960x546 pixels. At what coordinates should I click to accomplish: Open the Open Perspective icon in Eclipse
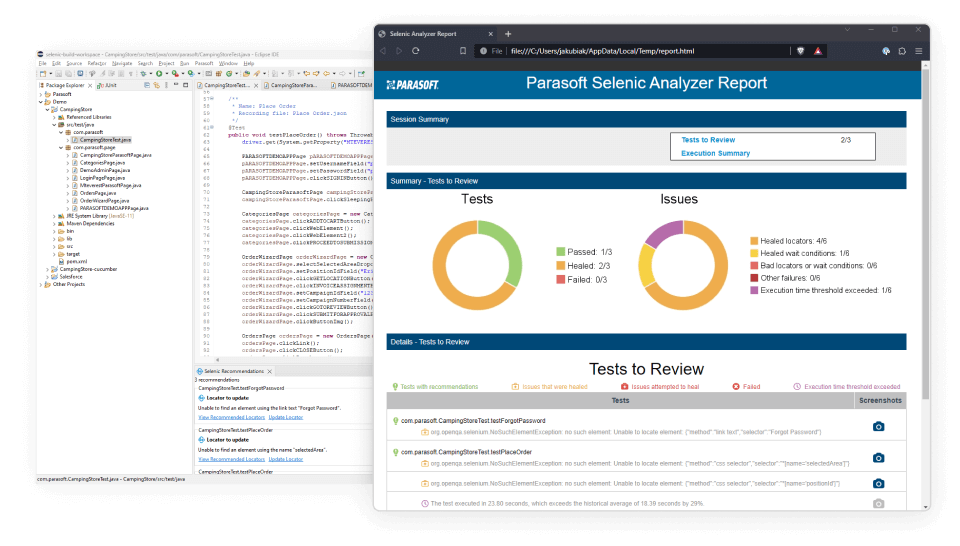click(361, 73)
